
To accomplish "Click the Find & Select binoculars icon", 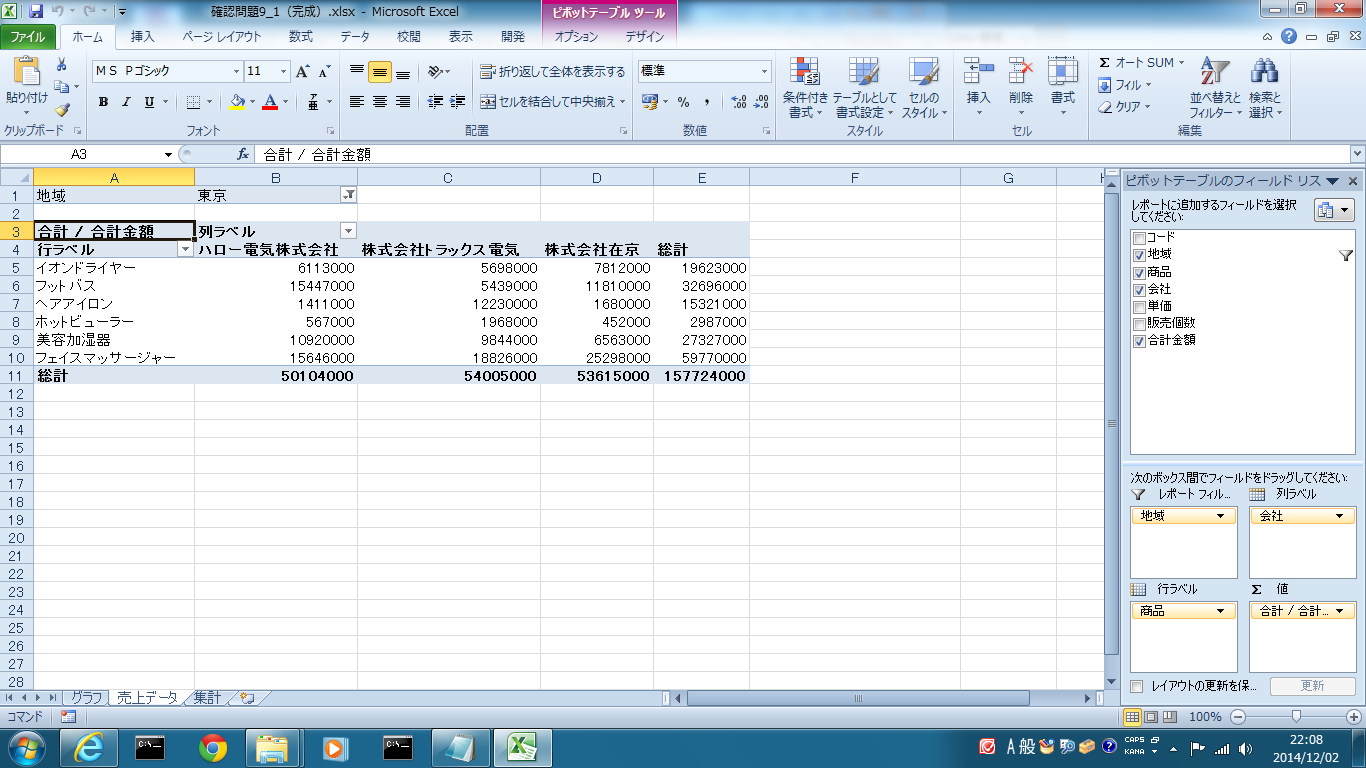I will coord(1264,72).
